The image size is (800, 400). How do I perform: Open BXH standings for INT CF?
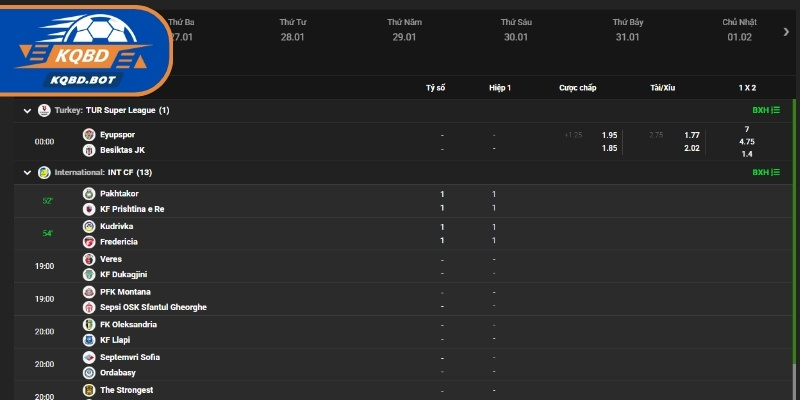765,172
